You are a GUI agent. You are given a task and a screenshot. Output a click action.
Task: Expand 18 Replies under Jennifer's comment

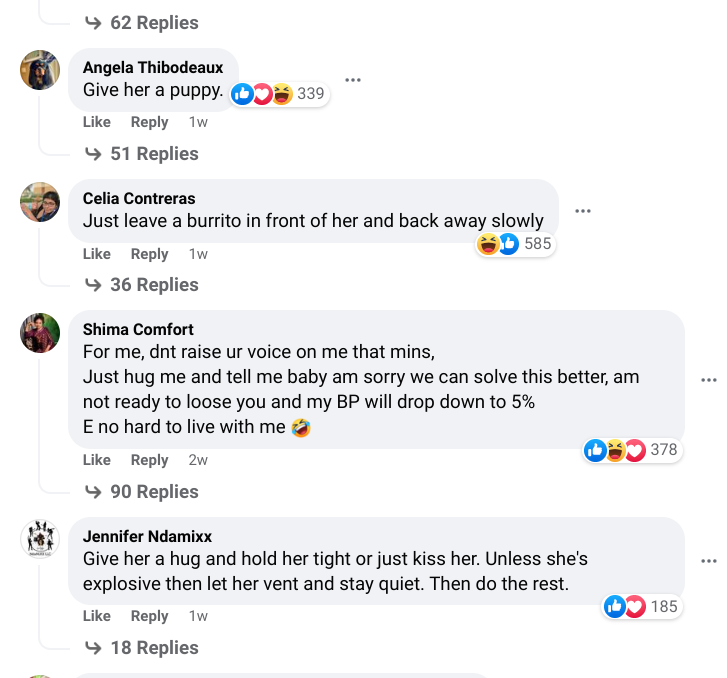[142, 648]
